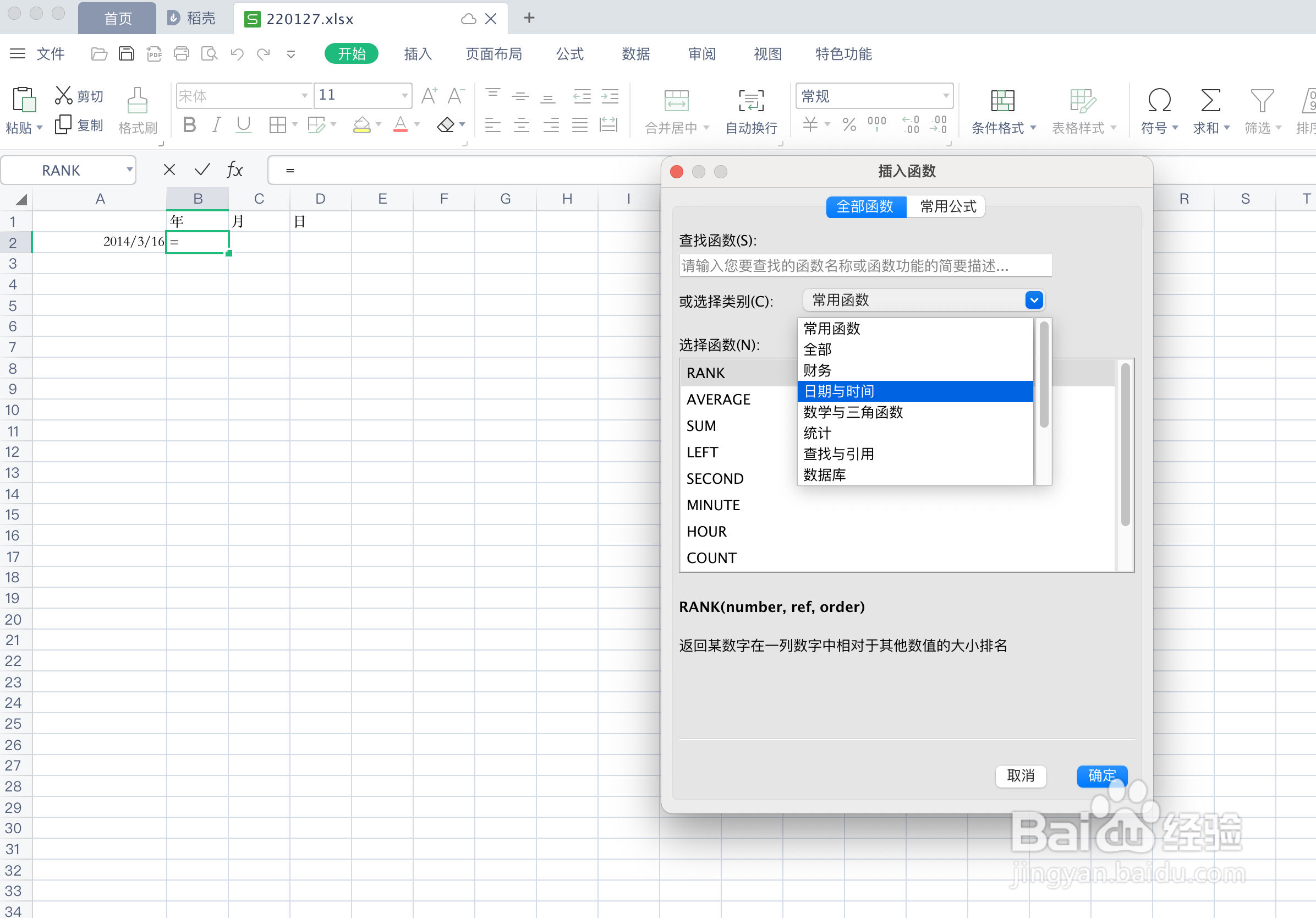Click the undo arrow icon
The image size is (1316, 918).
coord(237,54)
